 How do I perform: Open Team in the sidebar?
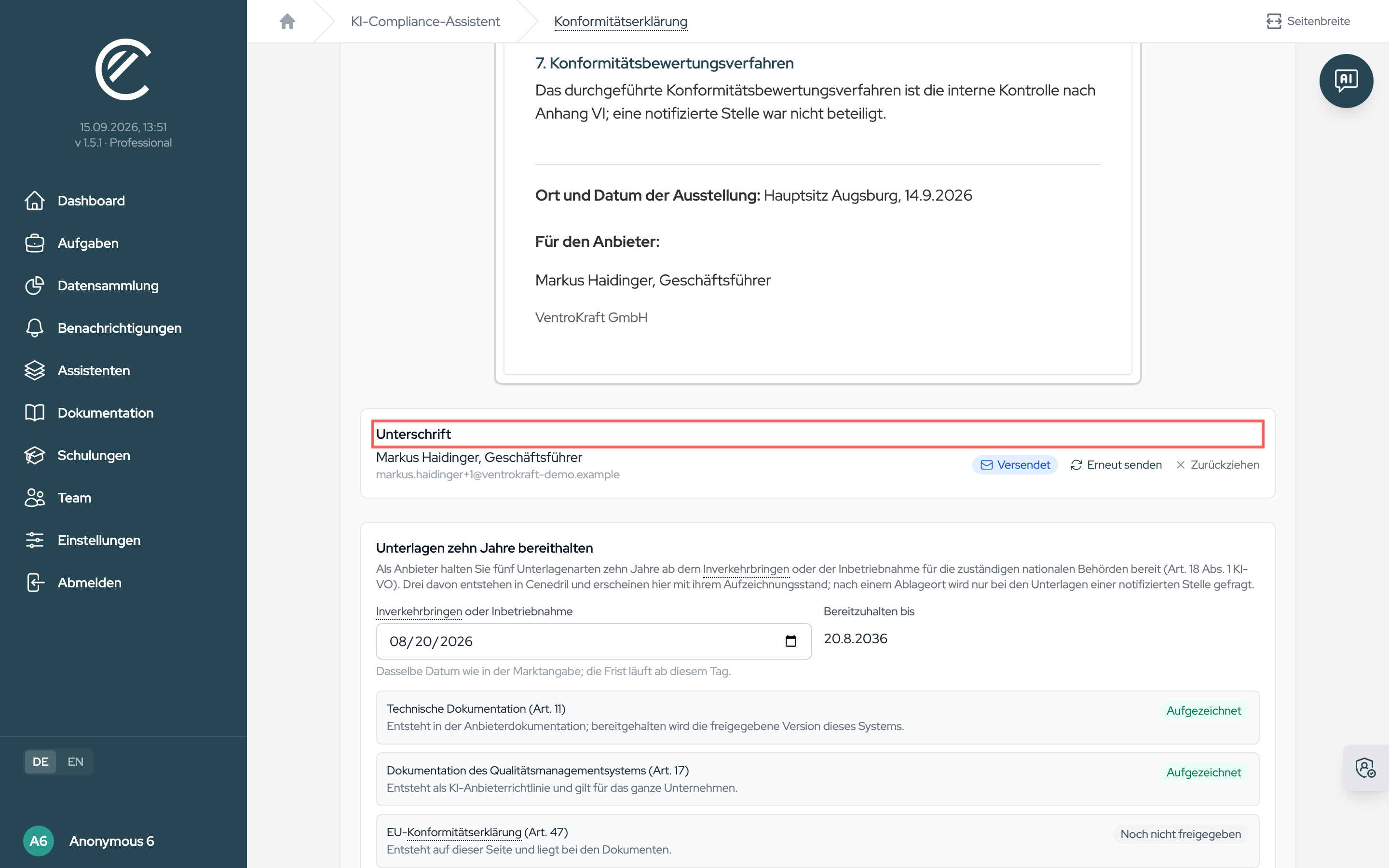click(75, 498)
